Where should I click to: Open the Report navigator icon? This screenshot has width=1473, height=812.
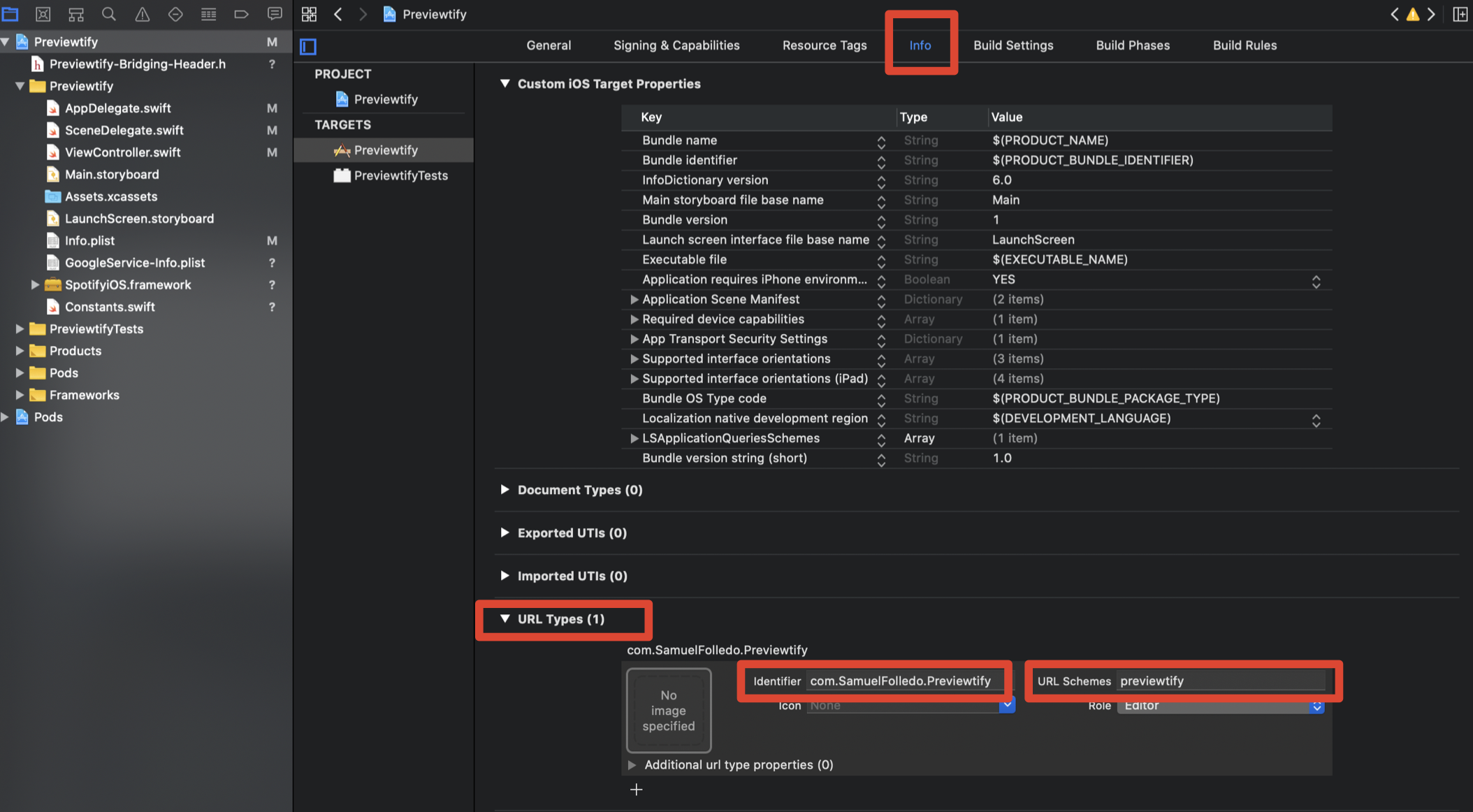275,14
